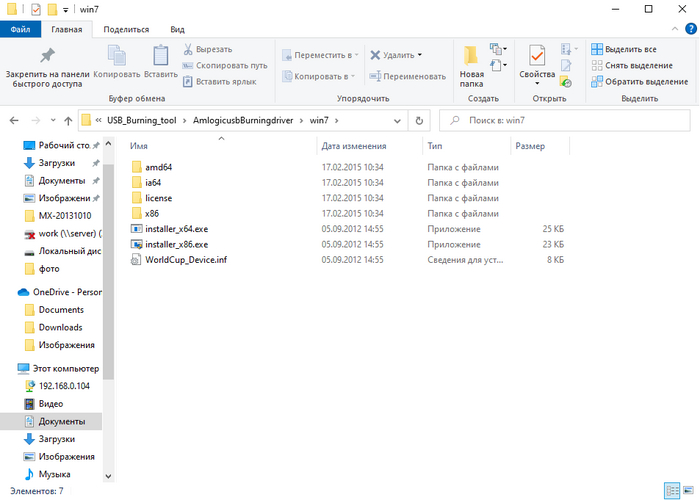Select the installer_x64.exe file
This screenshot has height=500, width=700.
[176, 228]
